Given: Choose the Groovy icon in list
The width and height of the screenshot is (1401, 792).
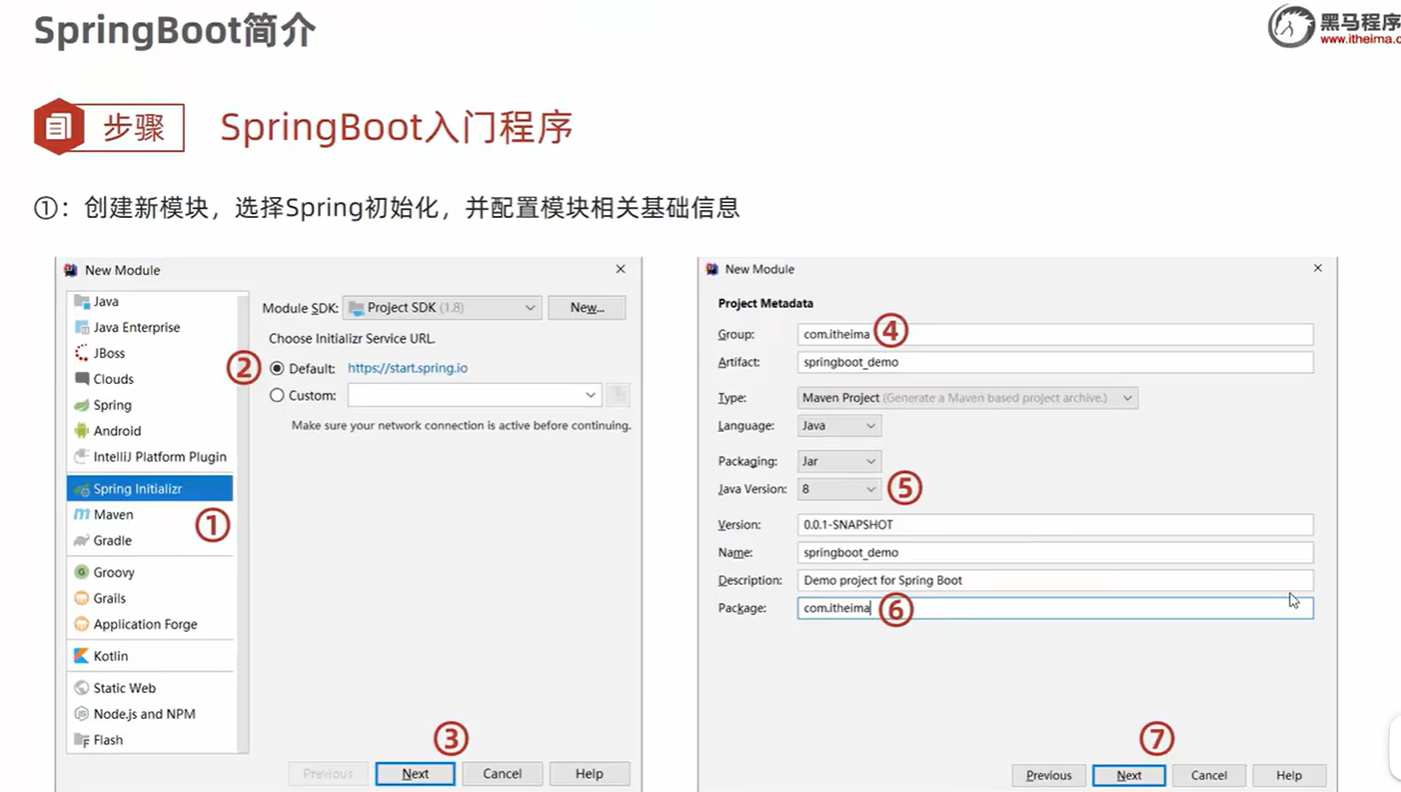Looking at the screenshot, I should click(x=82, y=572).
